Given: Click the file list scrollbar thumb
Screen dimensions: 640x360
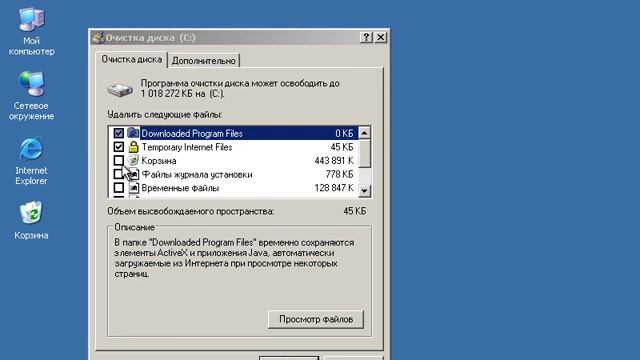Looking at the screenshot, I should [364, 153].
